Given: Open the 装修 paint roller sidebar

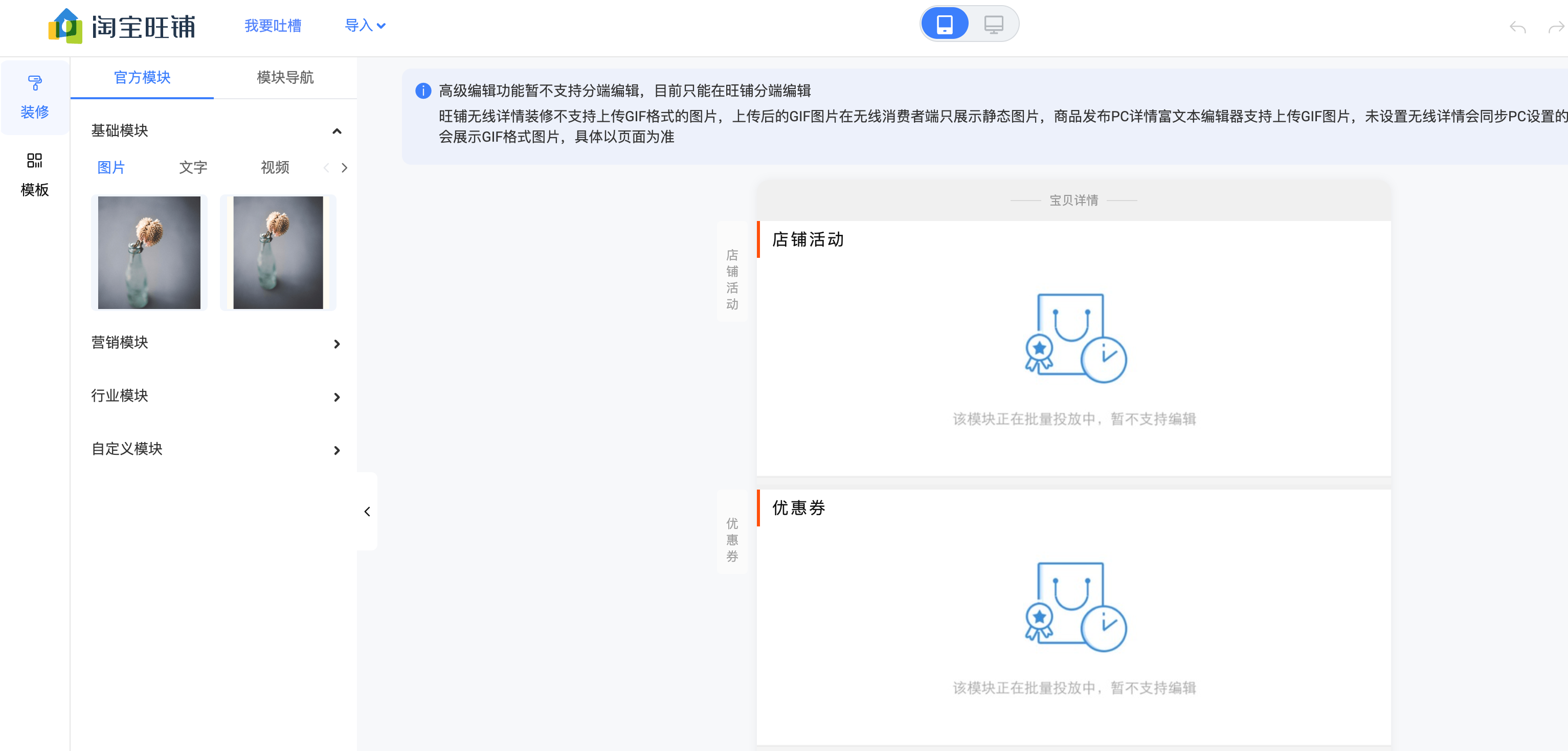Looking at the screenshot, I should (x=35, y=97).
